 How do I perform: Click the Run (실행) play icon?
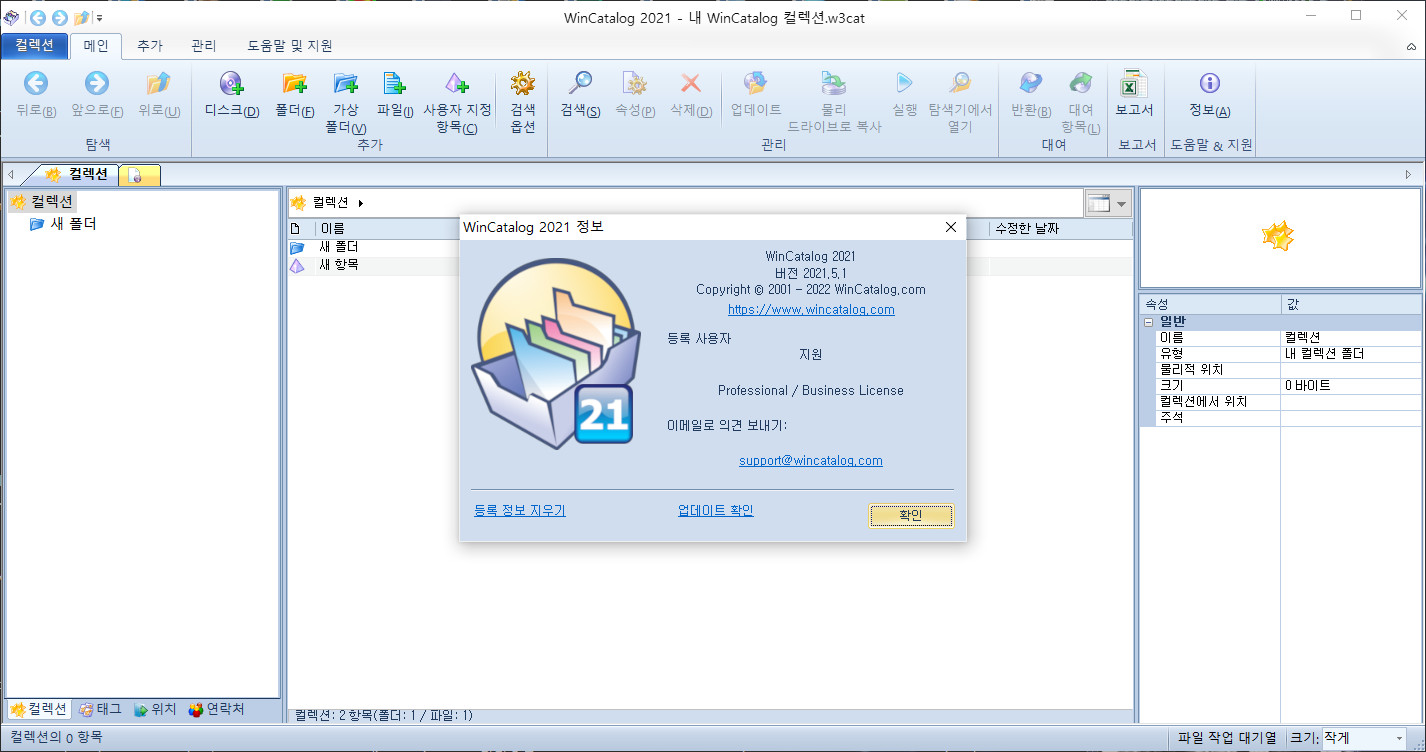(x=904, y=84)
